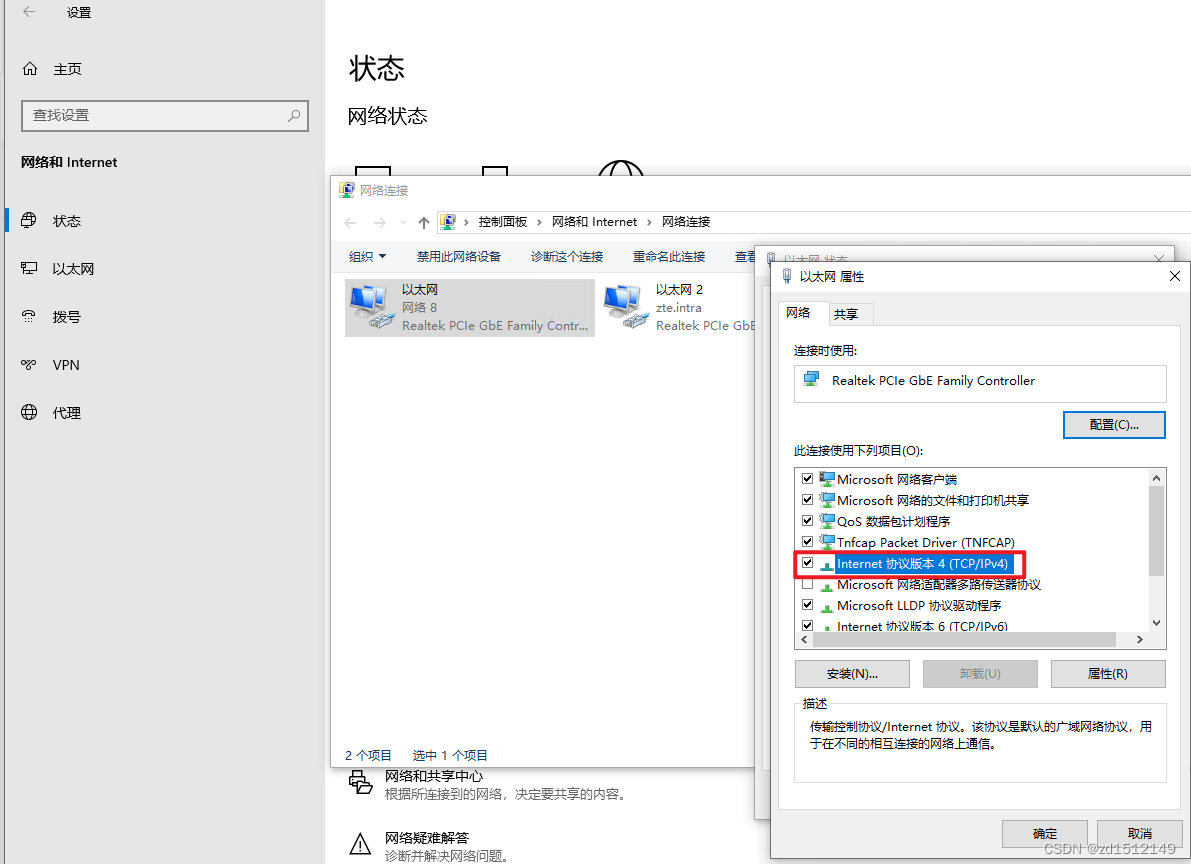
Task: Click the 属性(R) button
Action: (1107, 674)
